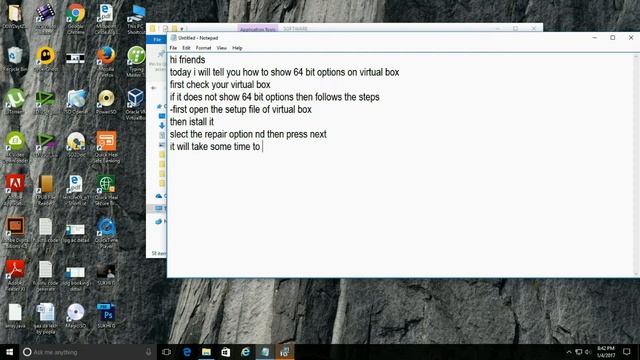Show hidden system tray icons
Viewport: 640px width, 360px height.
[x=569, y=352]
